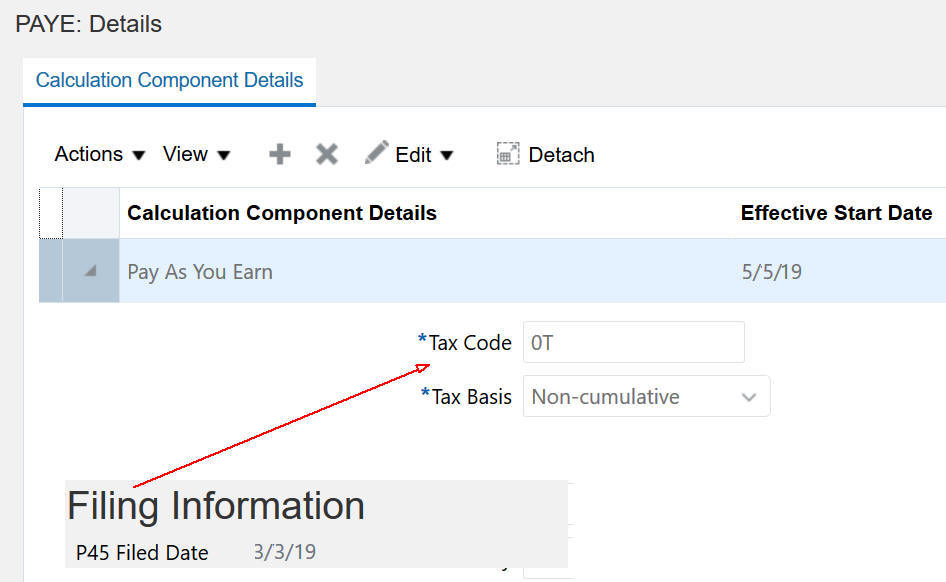Screen dimensions: 946x582
Task: Click the 5/5/19 effective start date cell
Action: pyautogui.click(x=771, y=272)
